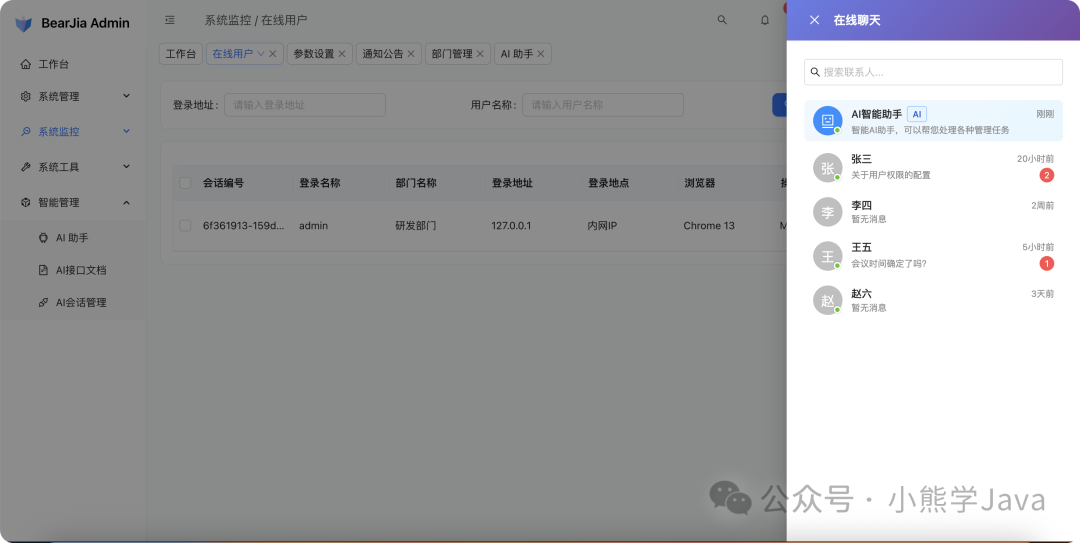The width and height of the screenshot is (1080, 543).
Task: Click the unread badge 2 on 张三
Action: point(1046,175)
